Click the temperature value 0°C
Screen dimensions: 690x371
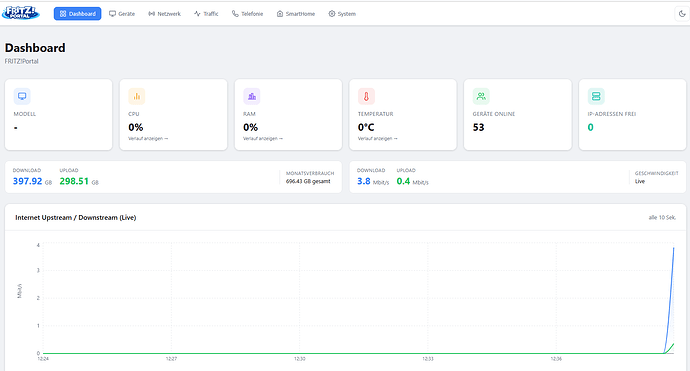coord(366,127)
